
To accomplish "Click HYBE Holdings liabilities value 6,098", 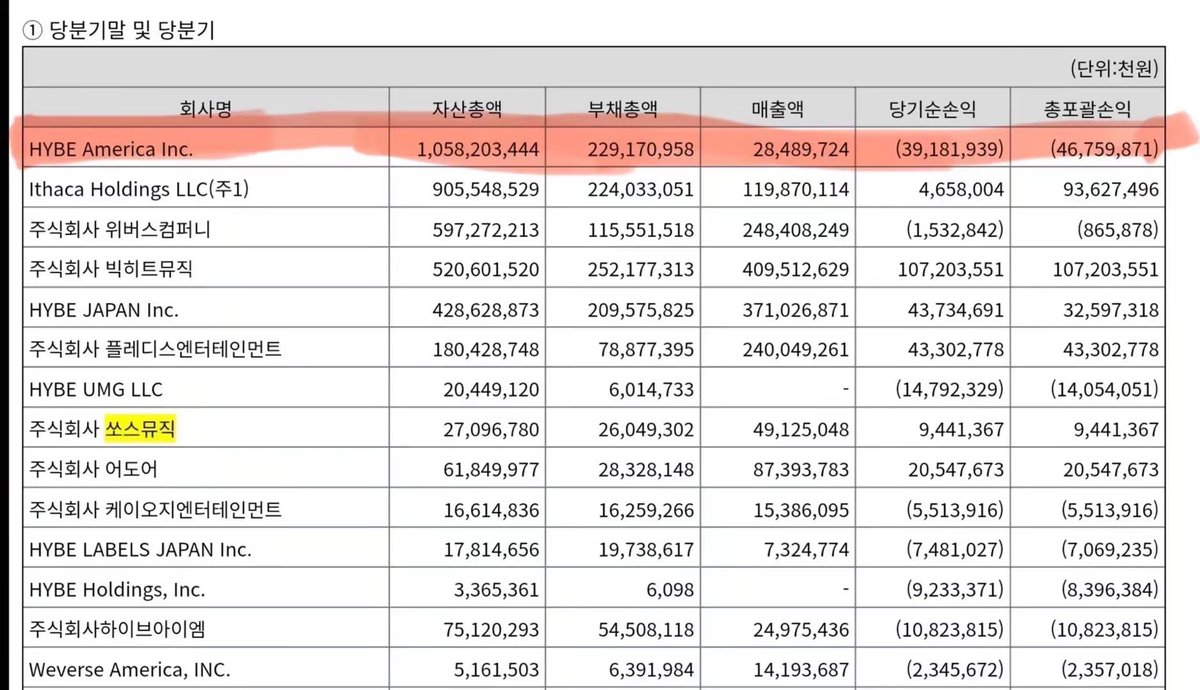I will 671,590.
